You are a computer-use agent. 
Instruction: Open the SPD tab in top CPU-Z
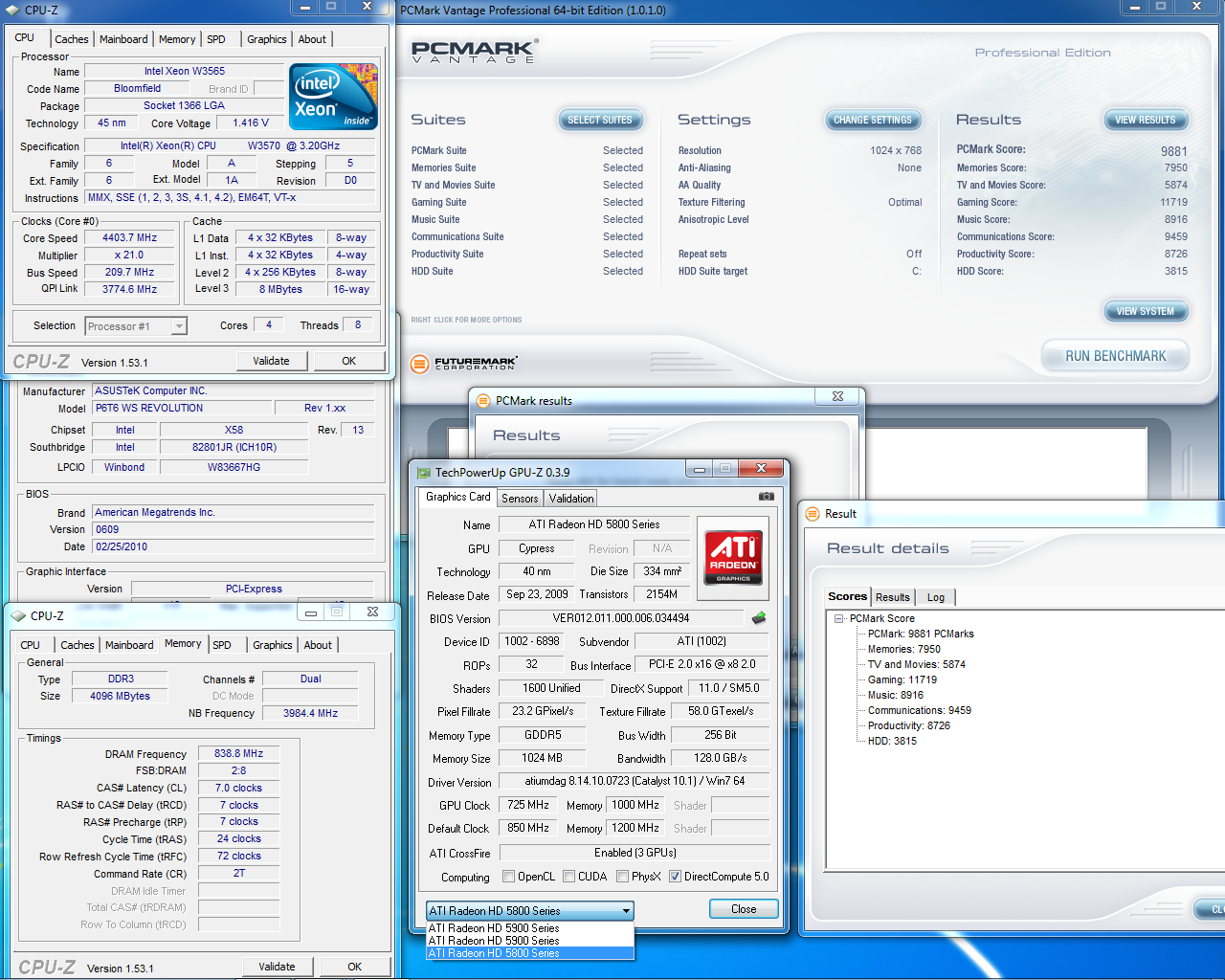[x=216, y=39]
